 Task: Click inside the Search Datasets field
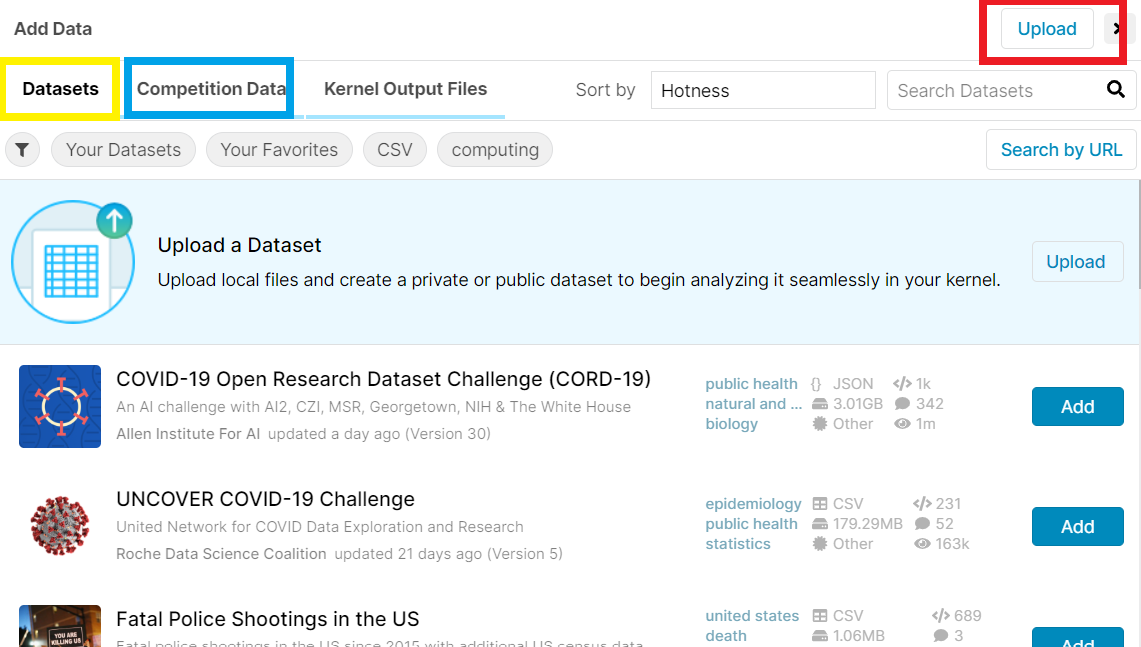click(990, 90)
